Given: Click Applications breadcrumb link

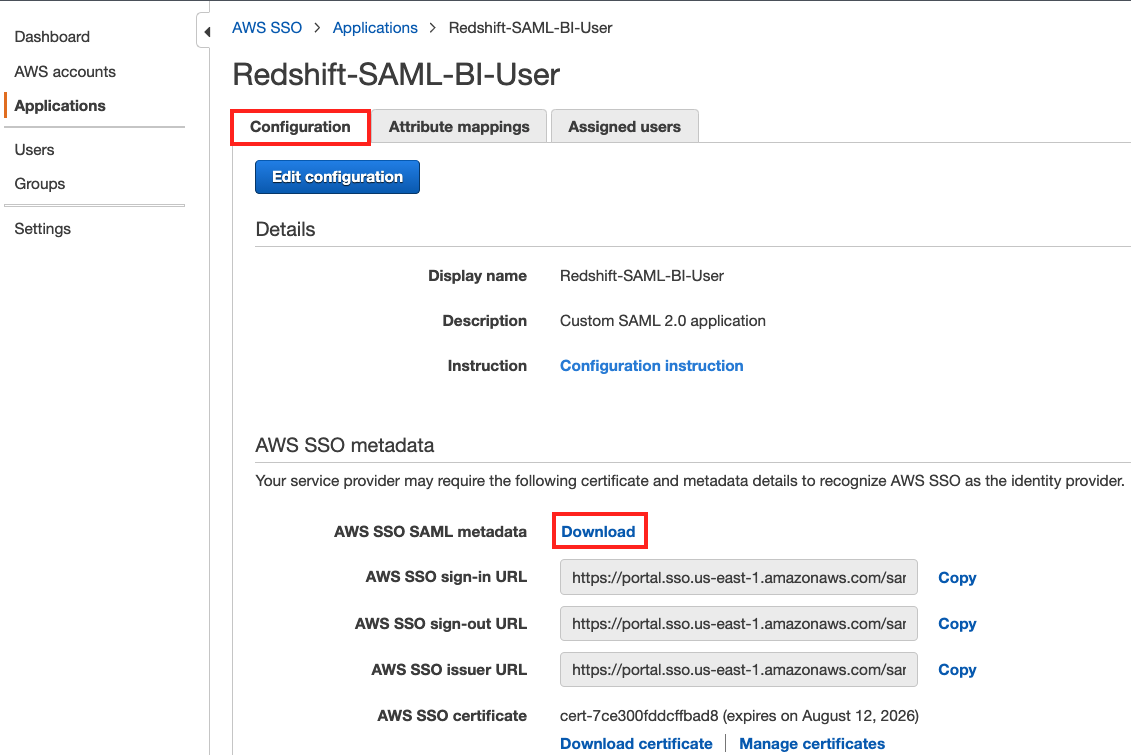Looking at the screenshot, I should pyautogui.click(x=375, y=28).
